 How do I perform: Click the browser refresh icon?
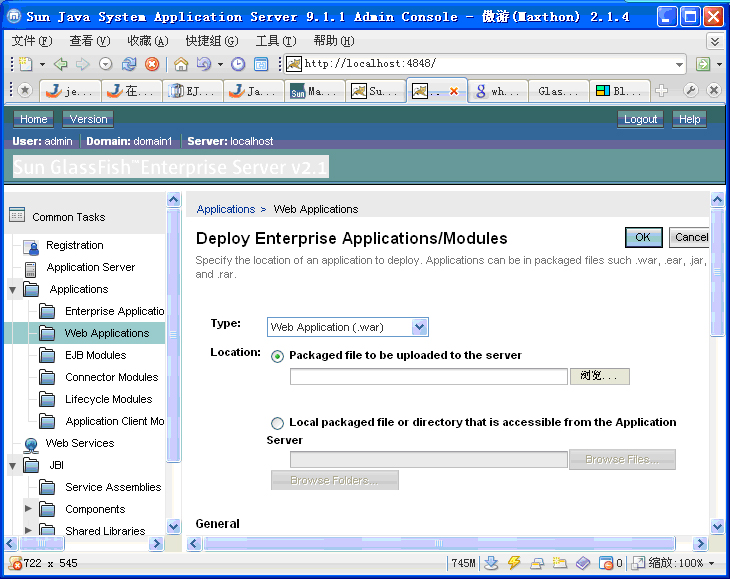coord(129,64)
